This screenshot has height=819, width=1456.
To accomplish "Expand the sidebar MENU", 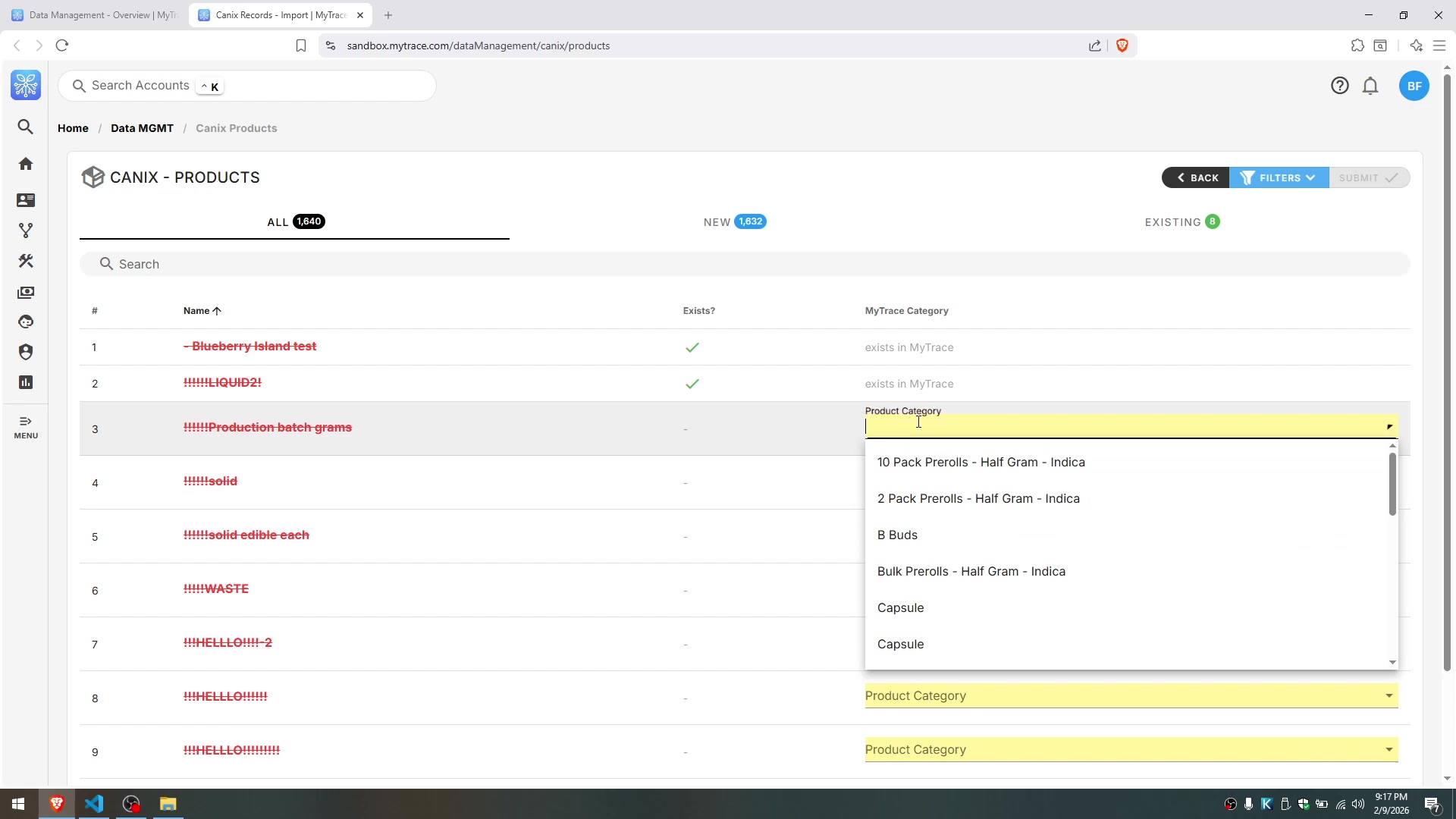I will (x=26, y=427).
